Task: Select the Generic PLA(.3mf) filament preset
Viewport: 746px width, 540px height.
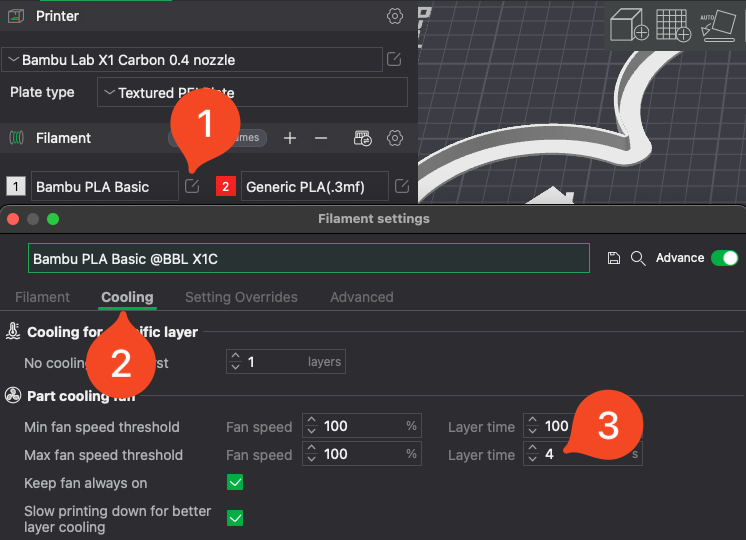Action: point(314,187)
